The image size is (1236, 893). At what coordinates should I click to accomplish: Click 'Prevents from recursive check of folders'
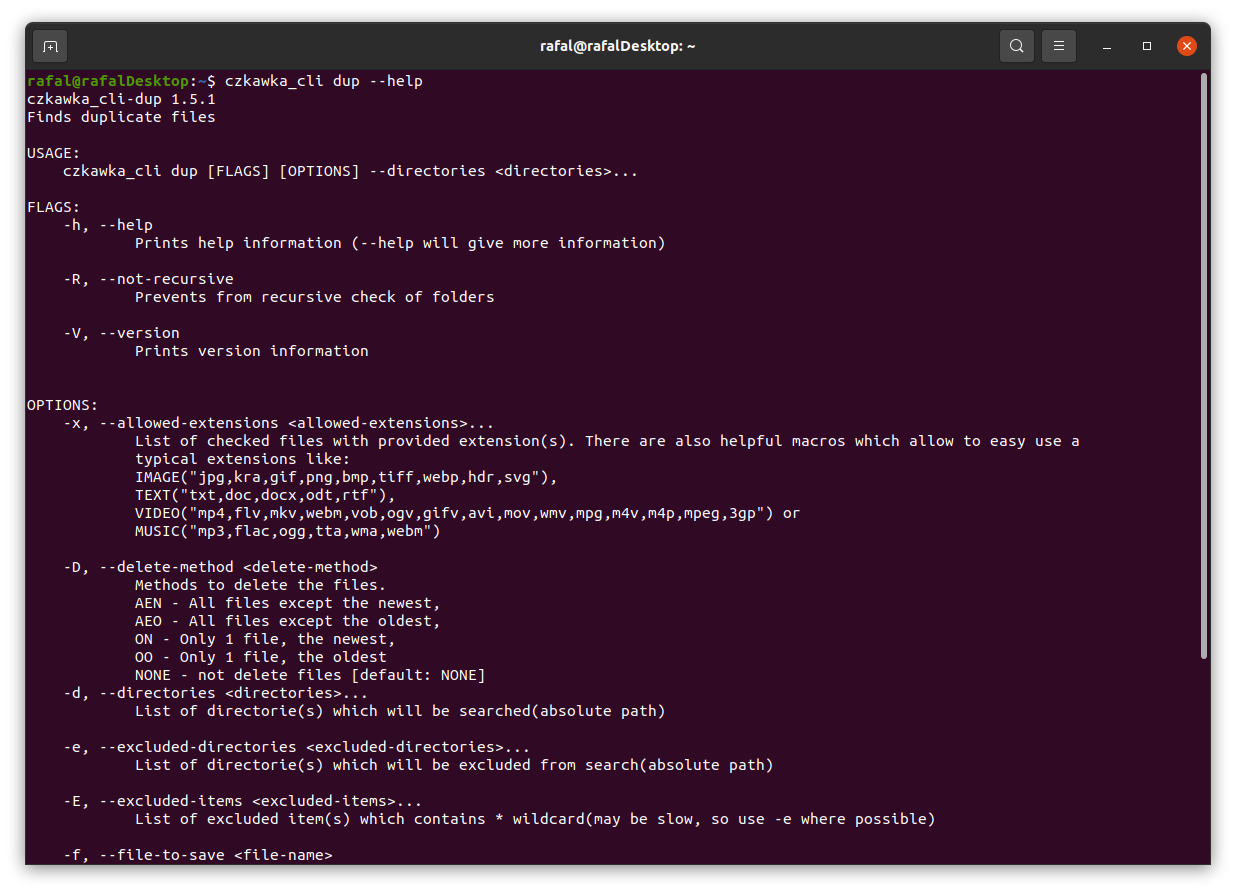tap(315, 297)
